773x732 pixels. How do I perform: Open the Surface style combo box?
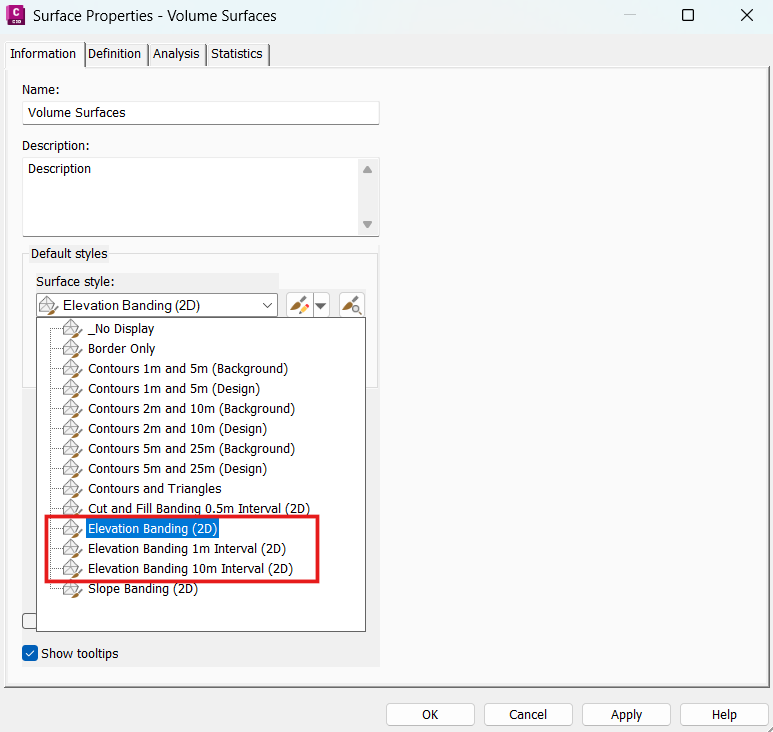(157, 306)
